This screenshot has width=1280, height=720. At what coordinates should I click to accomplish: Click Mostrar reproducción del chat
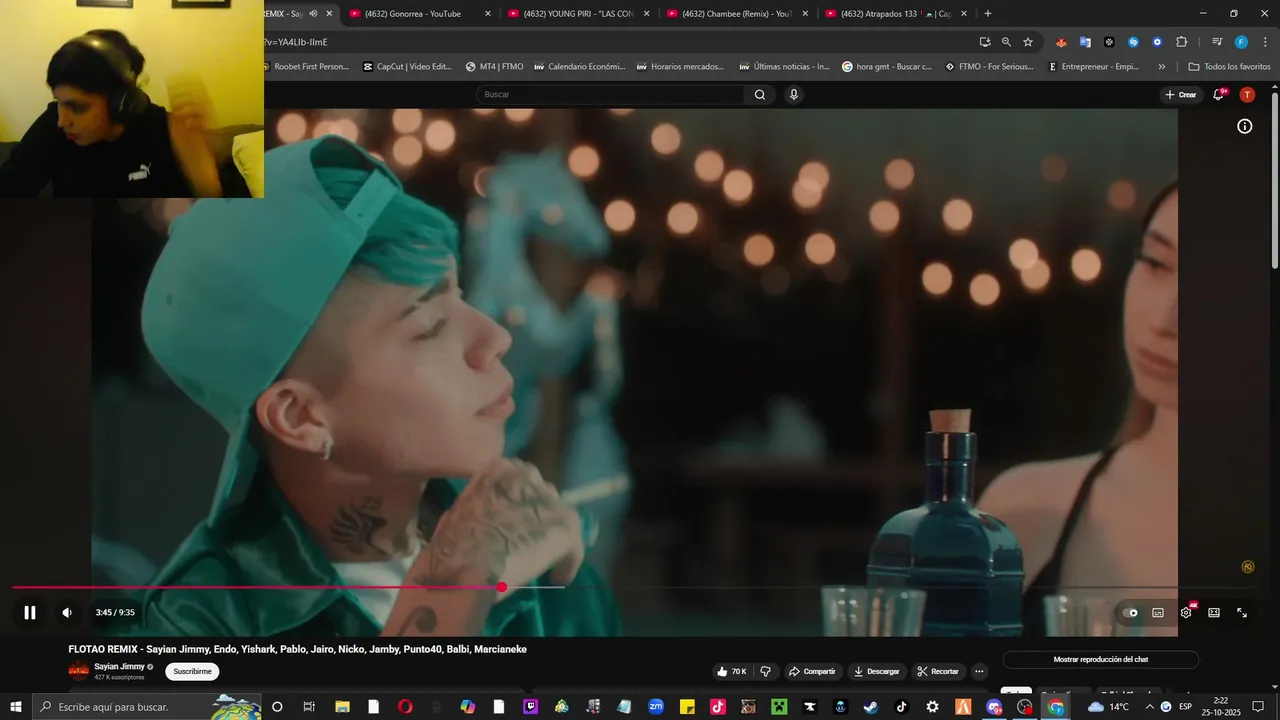tap(1100, 660)
